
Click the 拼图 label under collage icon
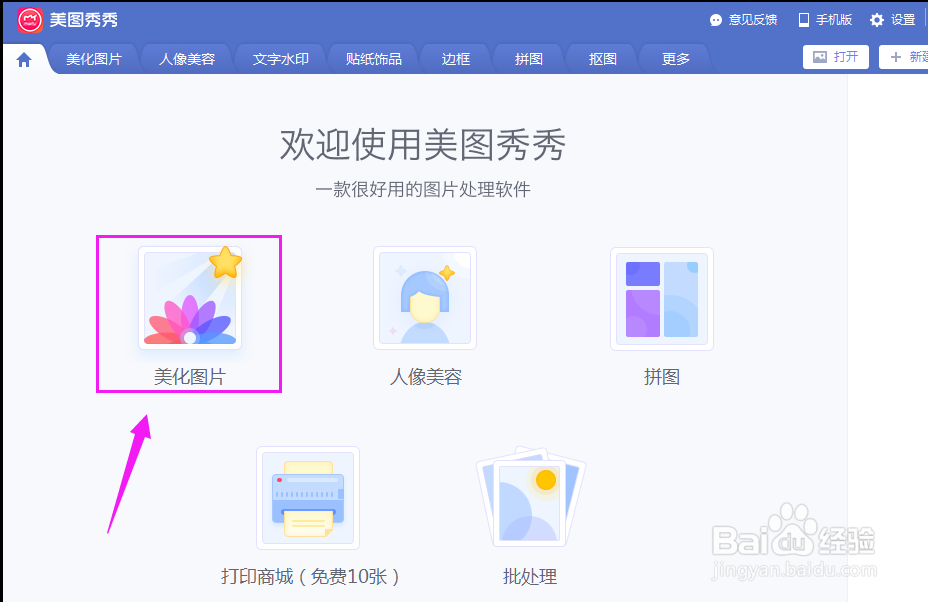click(x=662, y=377)
